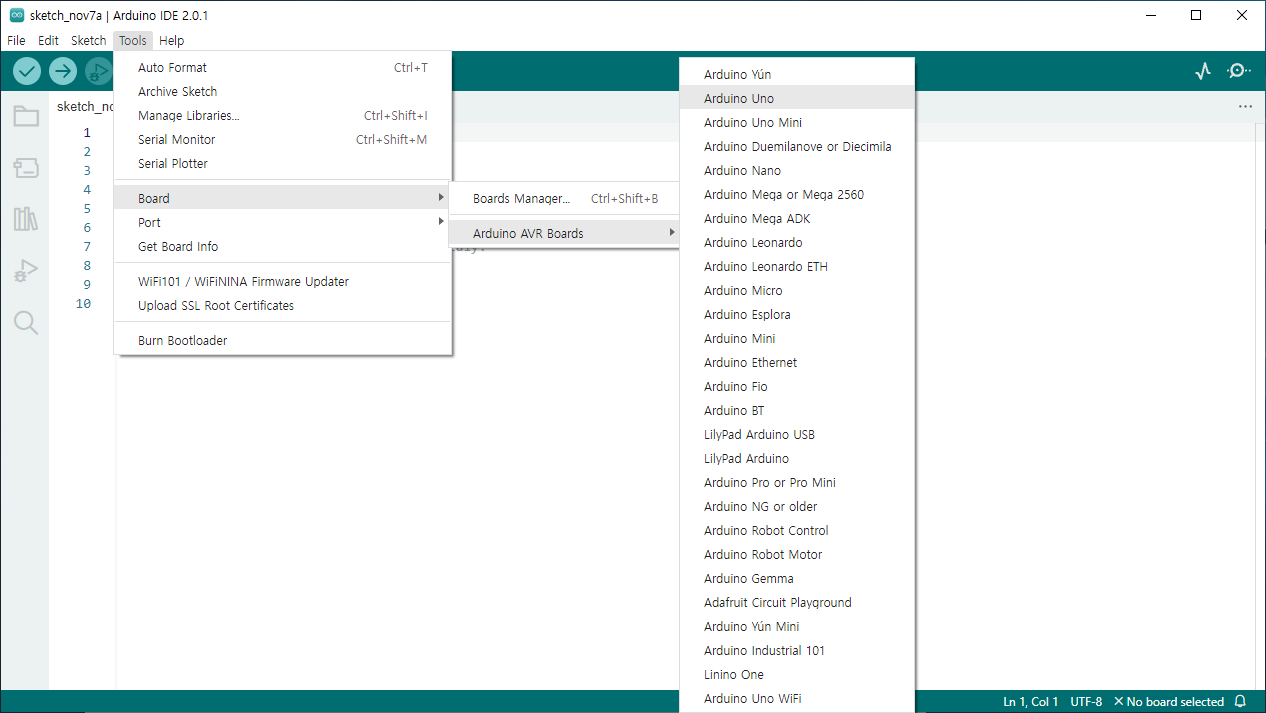The height and width of the screenshot is (713, 1266).
Task: Select Arduino Industrial 101 board
Action: 797,651
